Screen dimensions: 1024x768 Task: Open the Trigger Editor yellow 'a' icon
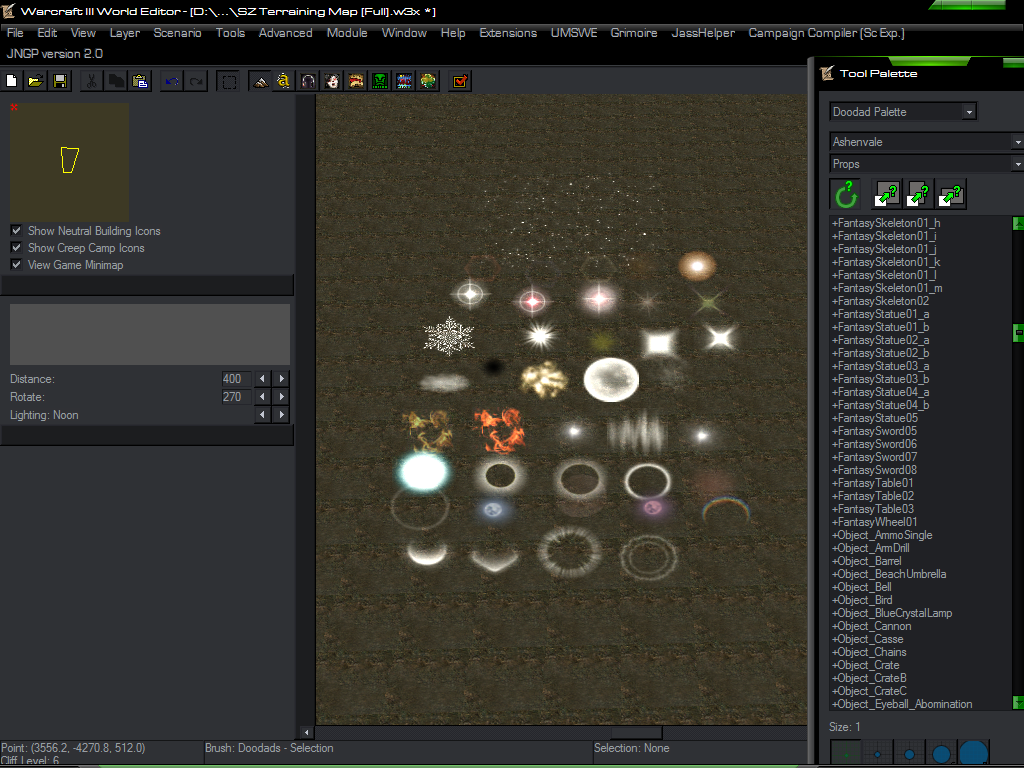(283, 81)
